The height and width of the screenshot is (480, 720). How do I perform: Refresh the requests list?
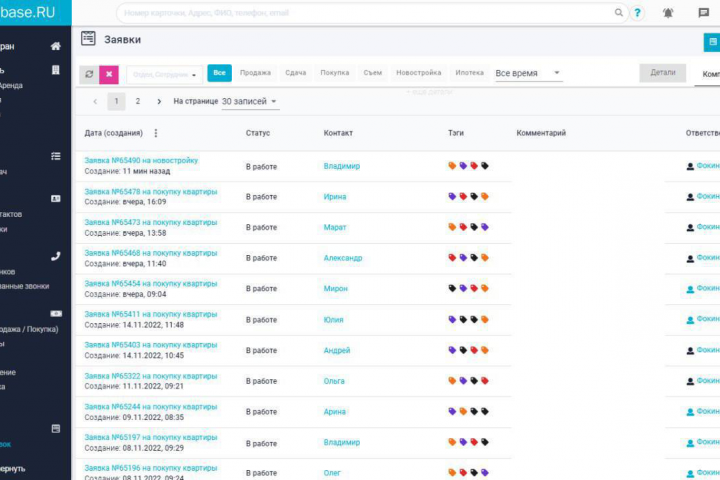tap(89, 74)
